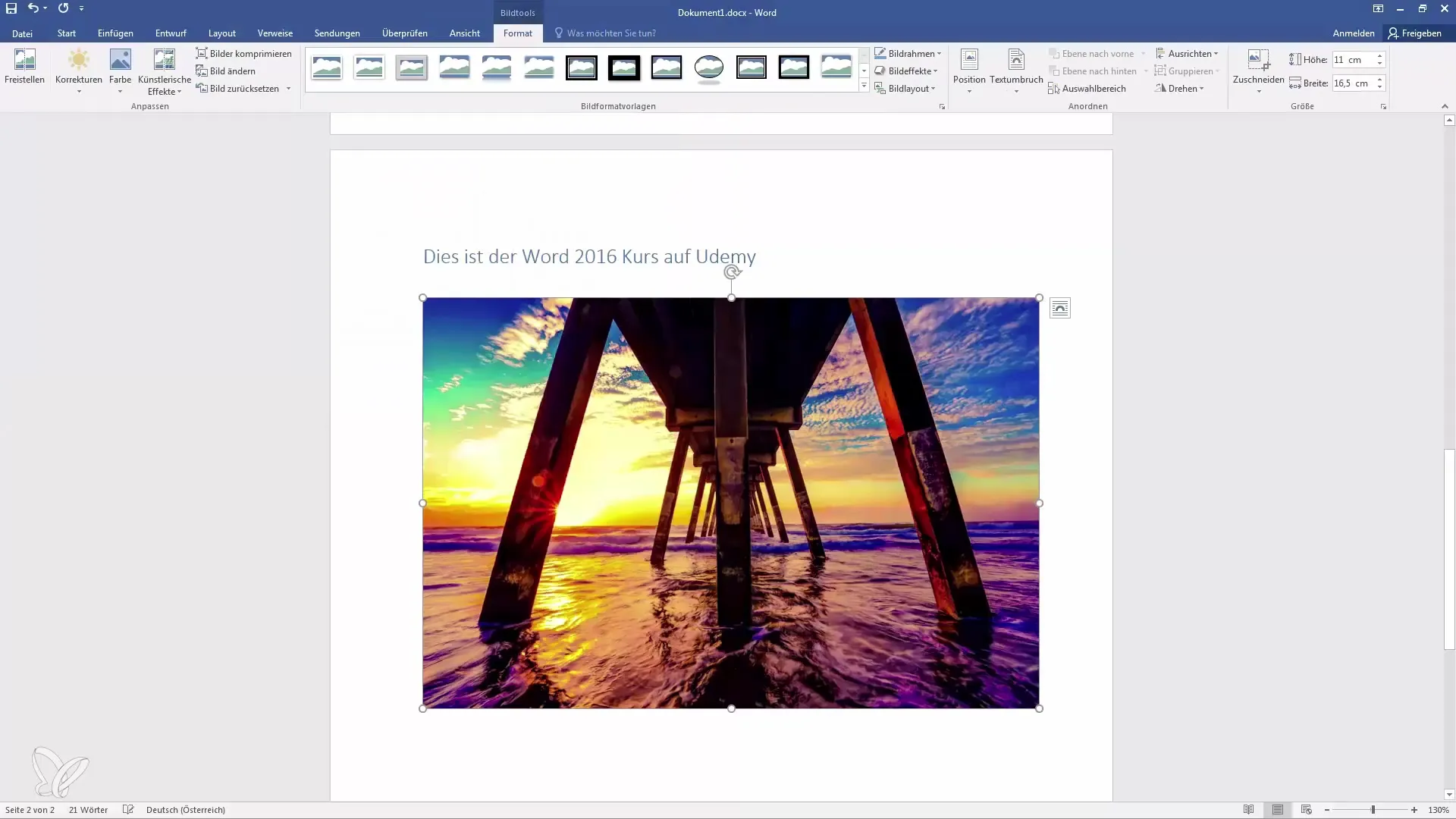Select the pier sunset picture
1456x819 pixels.
point(731,503)
